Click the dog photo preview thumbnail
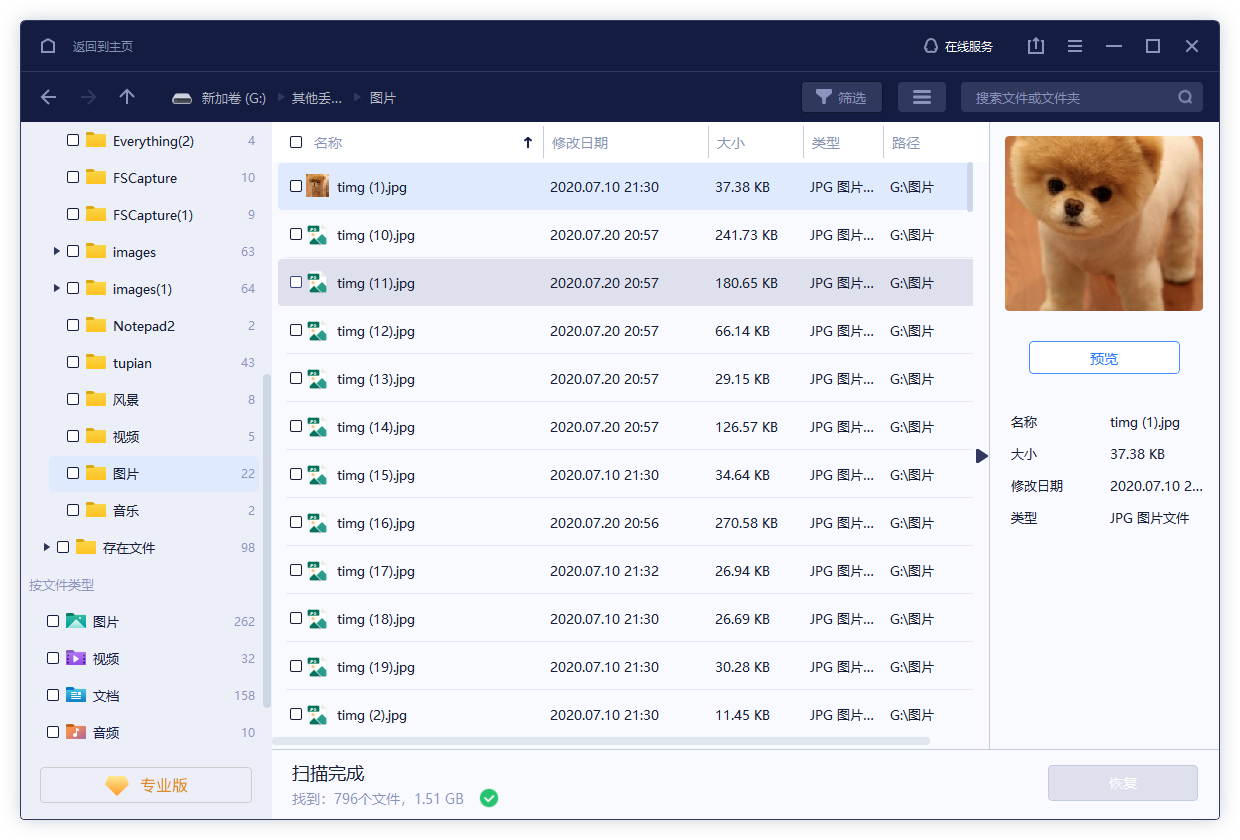Image resolution: width=1240 pixels, height=840 pixels. (1103, 223)
